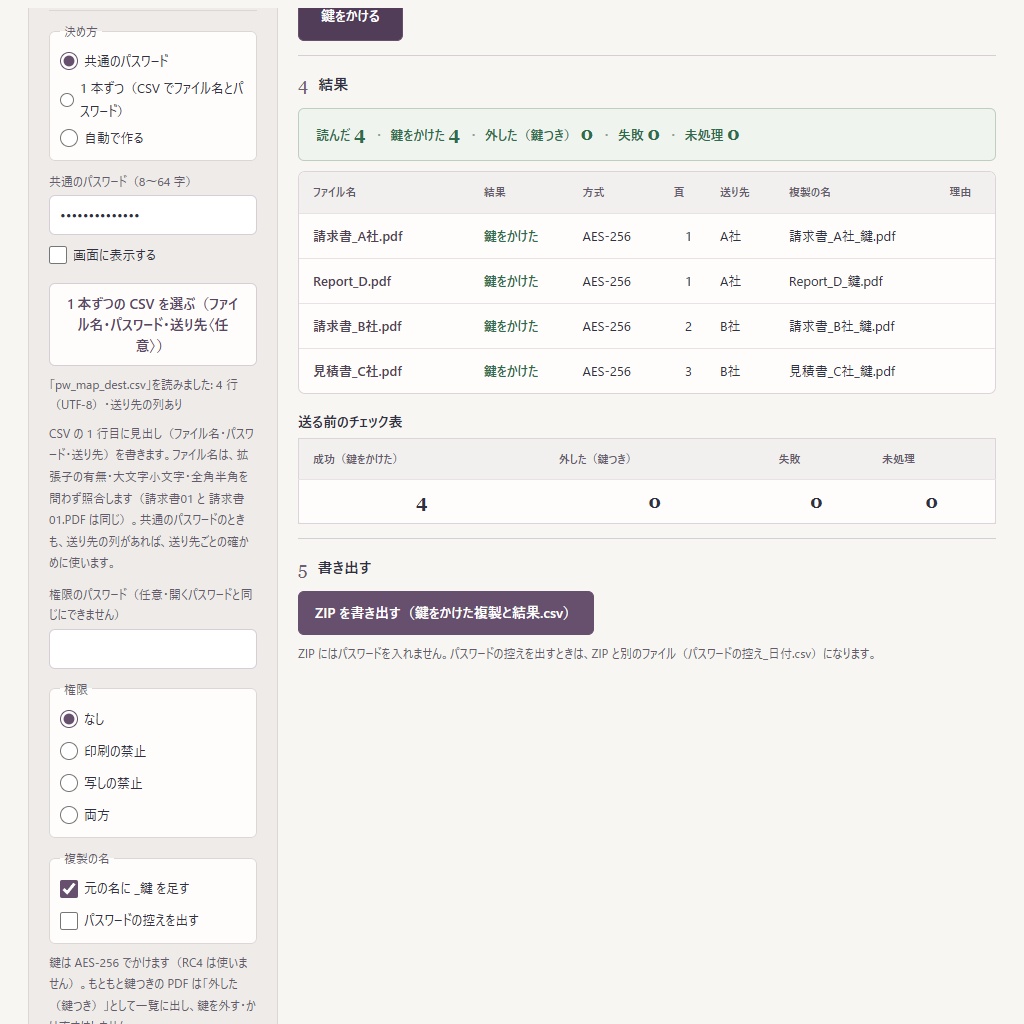
Task: Focus the 共通のパスワード input field
Action: pos(153,215)
